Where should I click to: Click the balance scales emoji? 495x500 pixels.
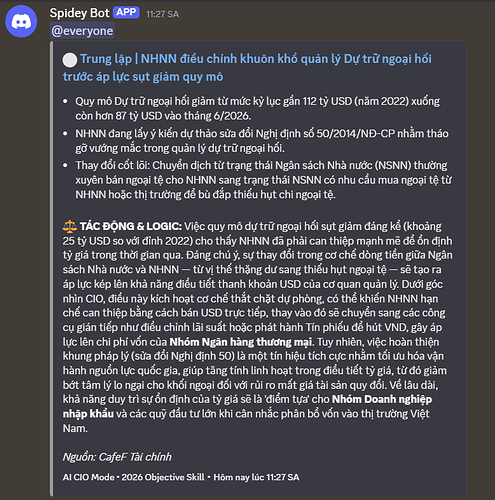click(70, 226)
